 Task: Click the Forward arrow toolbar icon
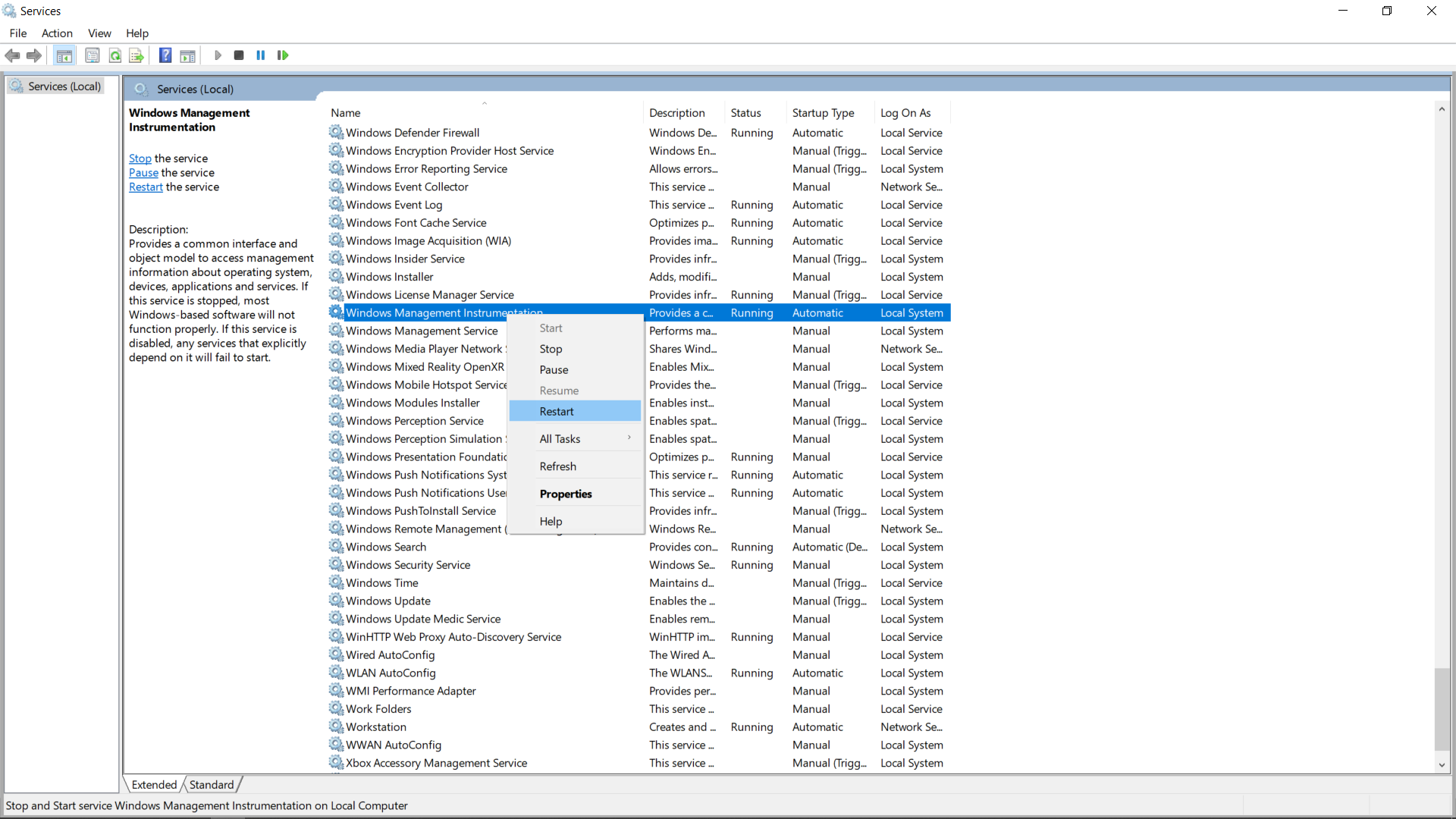34,55
